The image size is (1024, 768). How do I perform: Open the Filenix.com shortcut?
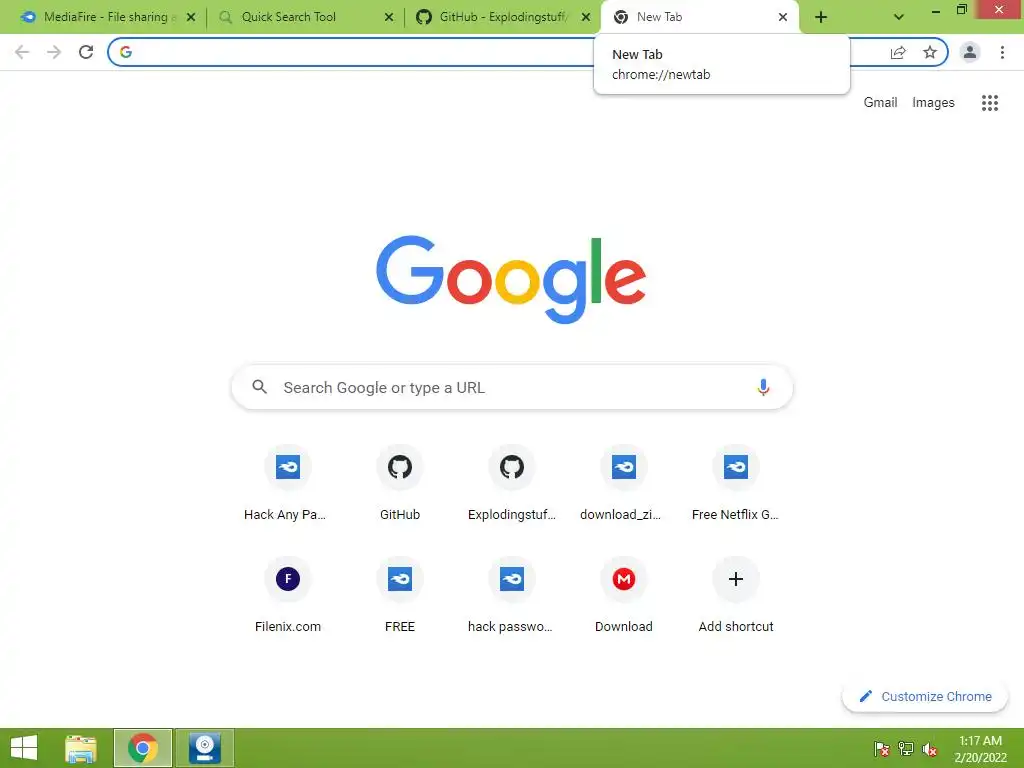coord(287,596)
